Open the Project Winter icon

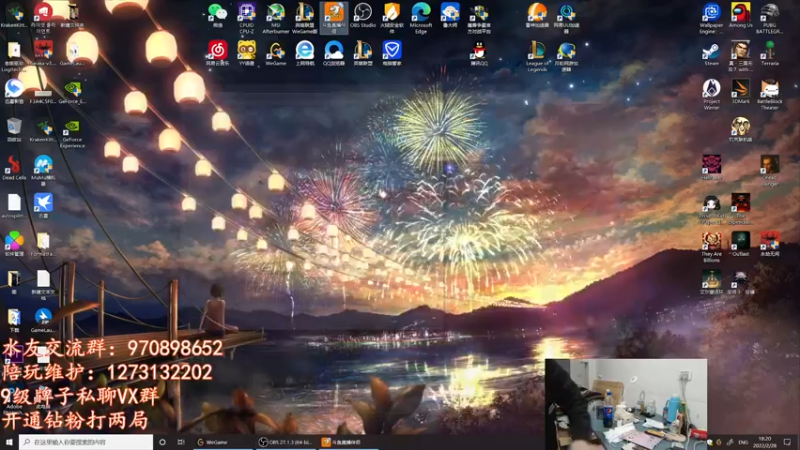711,94
